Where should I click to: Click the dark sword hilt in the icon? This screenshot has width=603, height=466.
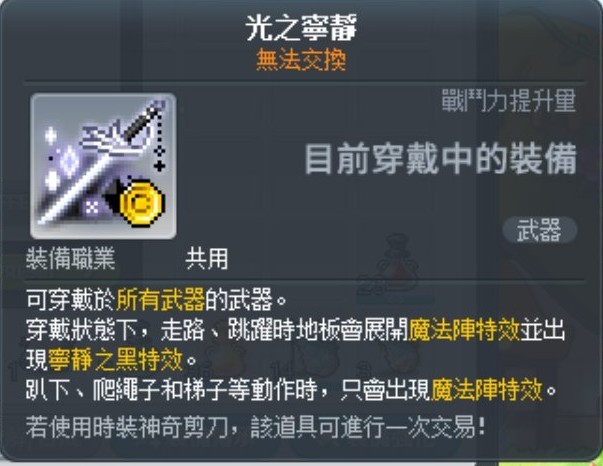[x=142, y=121]
